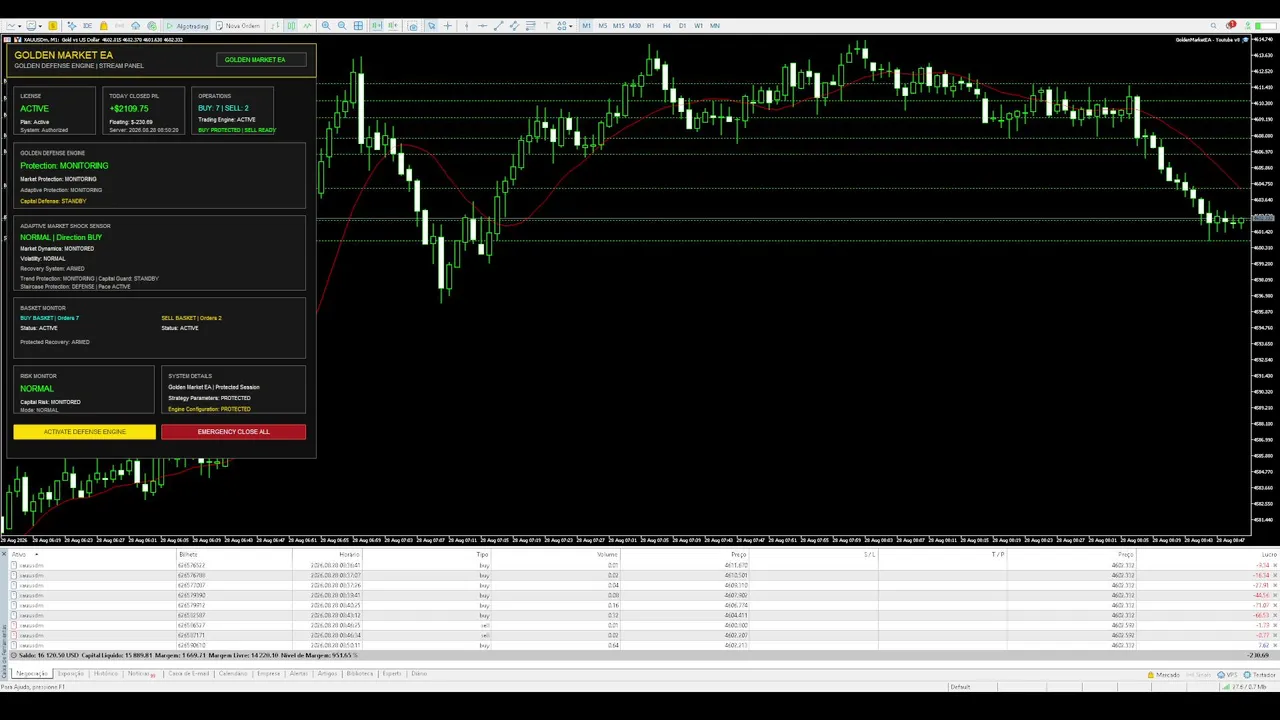This screenshot has height=720, width=1280.
Task: Switch chart to line display
Action: pos(307,26)
